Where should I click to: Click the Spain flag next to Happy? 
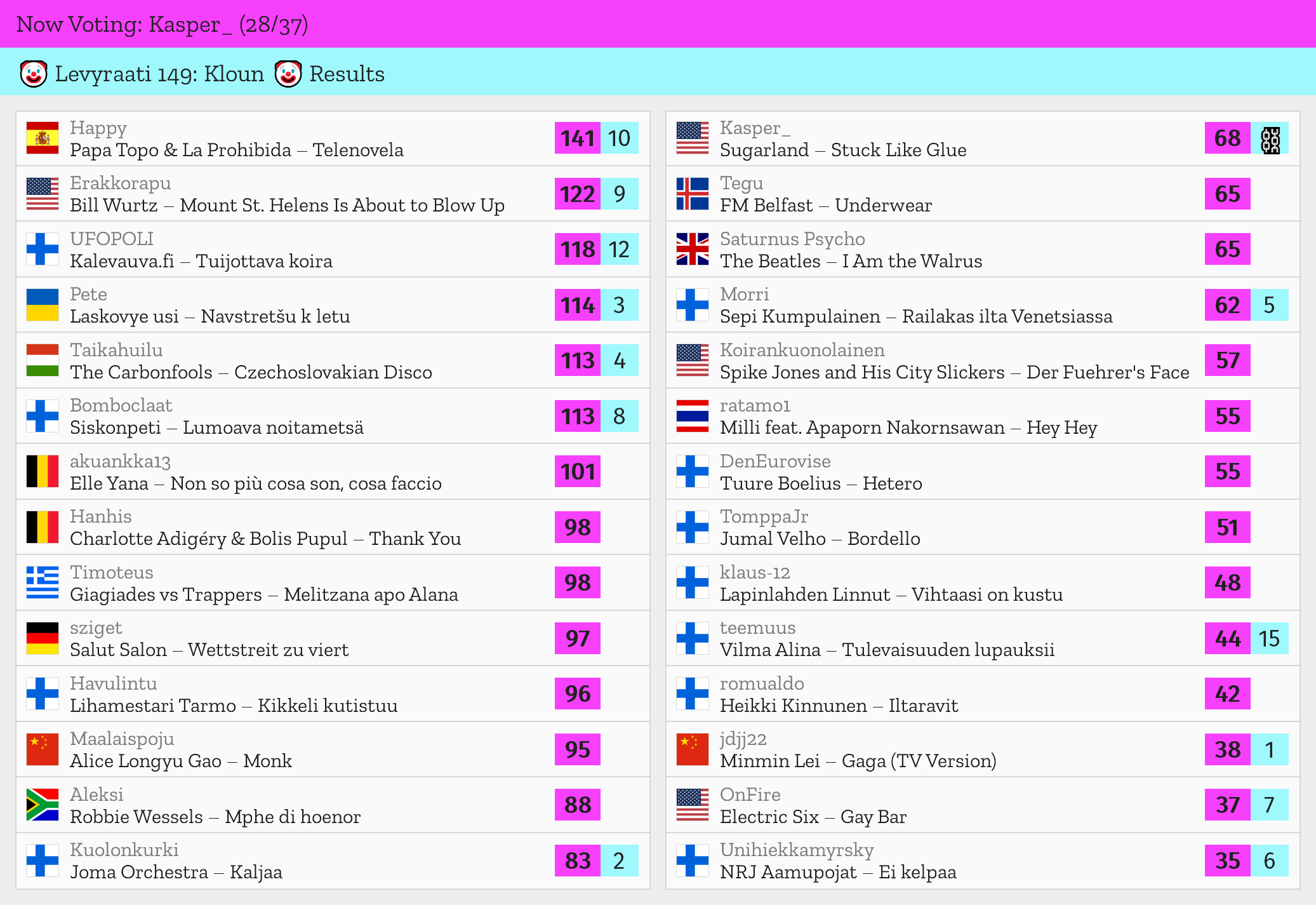click(43, 138)
